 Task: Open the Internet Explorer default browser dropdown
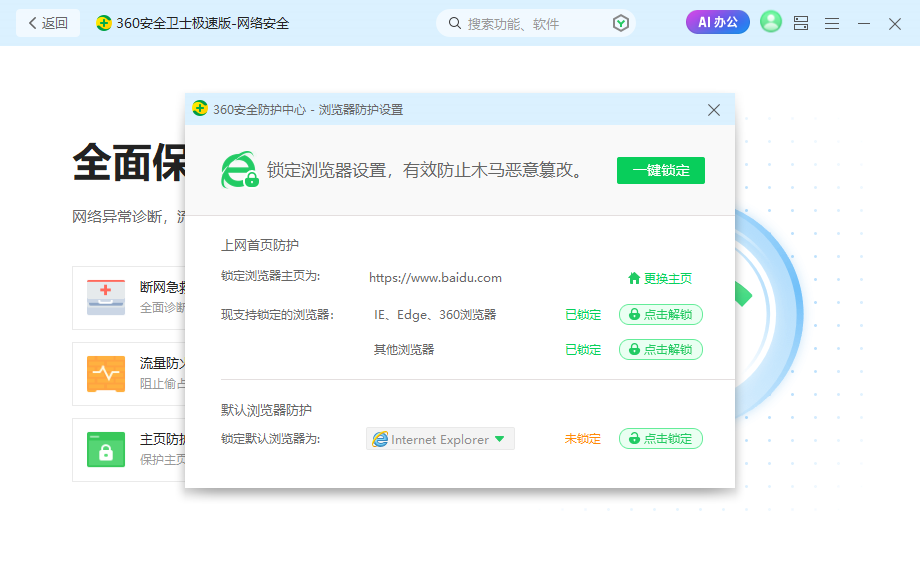click(x=441, y=439)
